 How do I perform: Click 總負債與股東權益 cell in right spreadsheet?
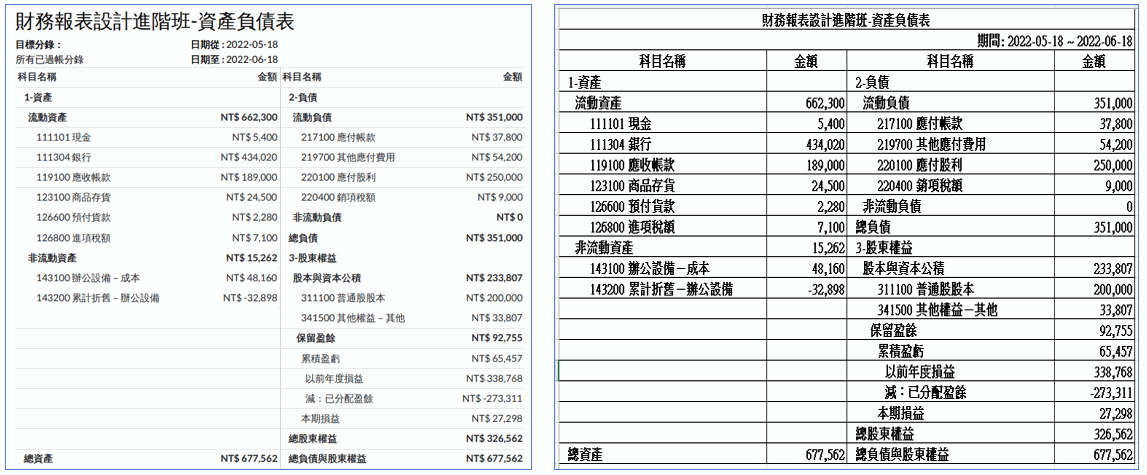[x=950, y=455]
